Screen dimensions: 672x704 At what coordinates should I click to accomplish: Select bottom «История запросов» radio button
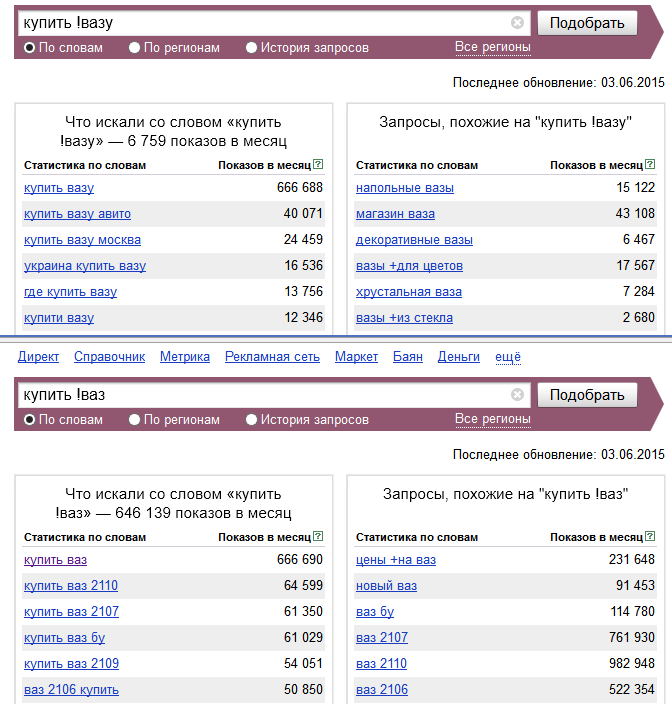(251, 420)
